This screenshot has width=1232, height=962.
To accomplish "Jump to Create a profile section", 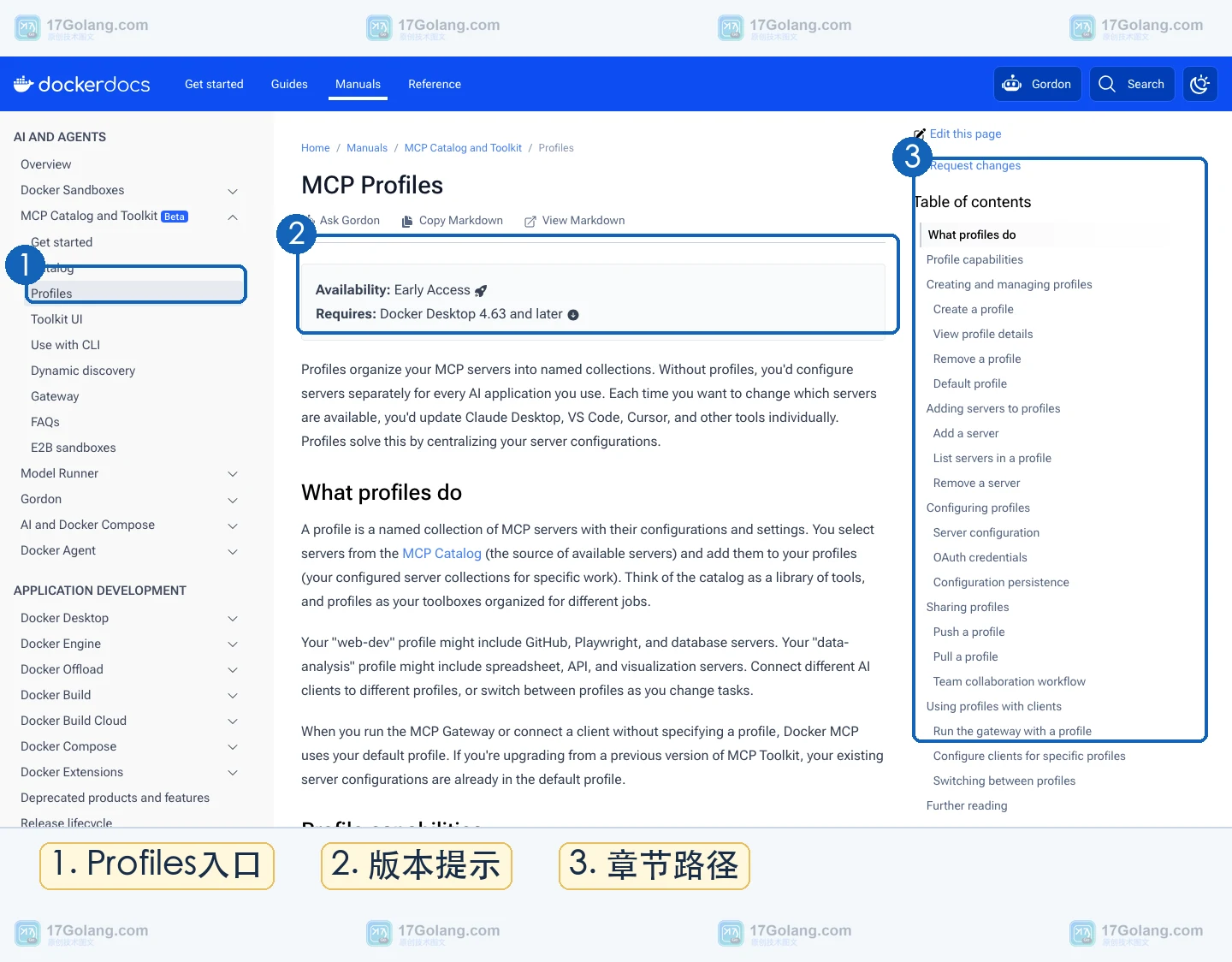I will click(974, 309).
